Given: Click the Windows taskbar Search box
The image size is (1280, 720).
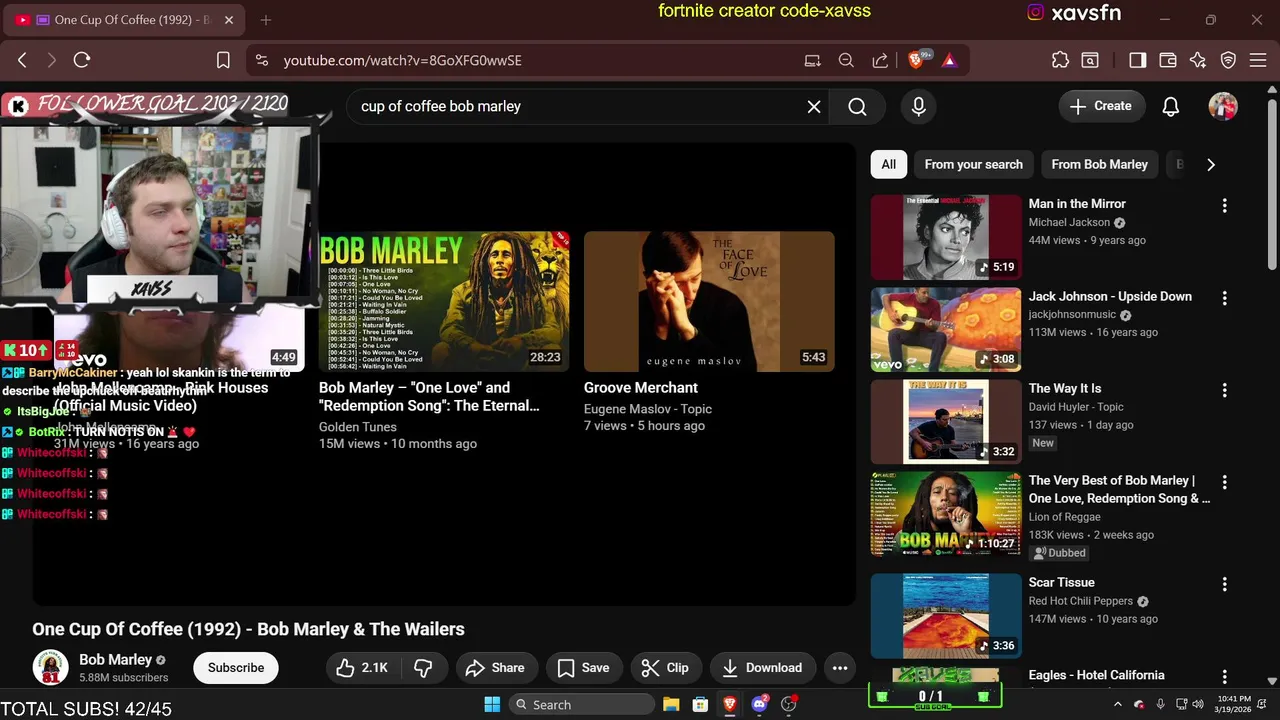Looking at the screenshot, I should (583, 705).
